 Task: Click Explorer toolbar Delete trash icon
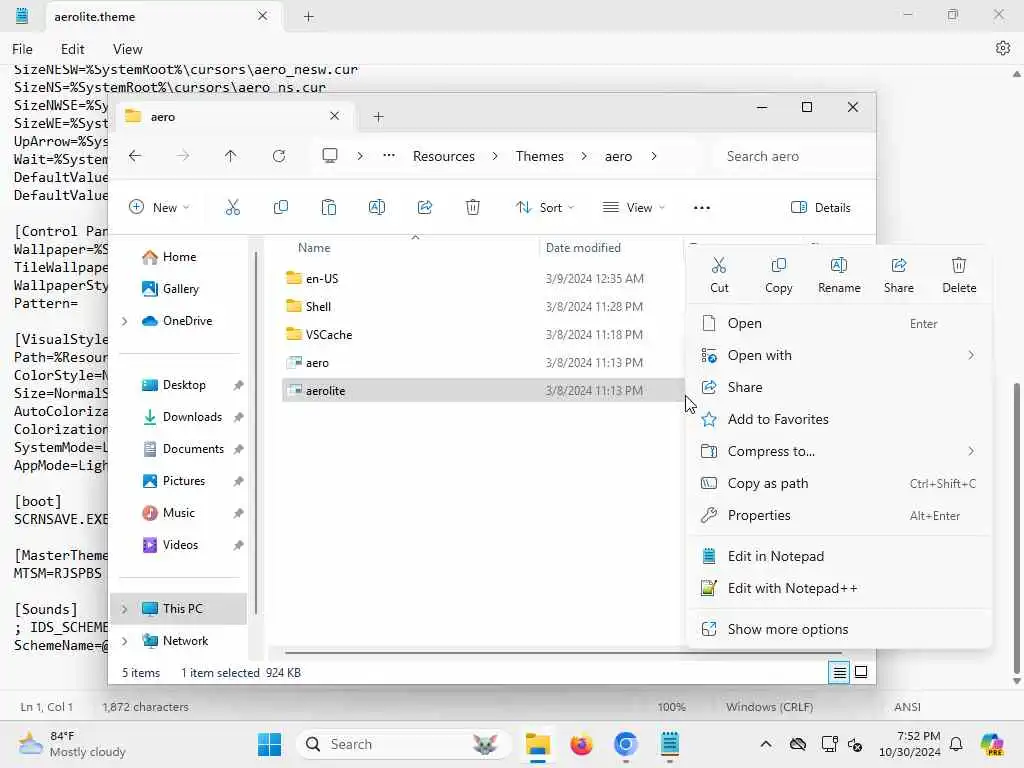(473, 208)
